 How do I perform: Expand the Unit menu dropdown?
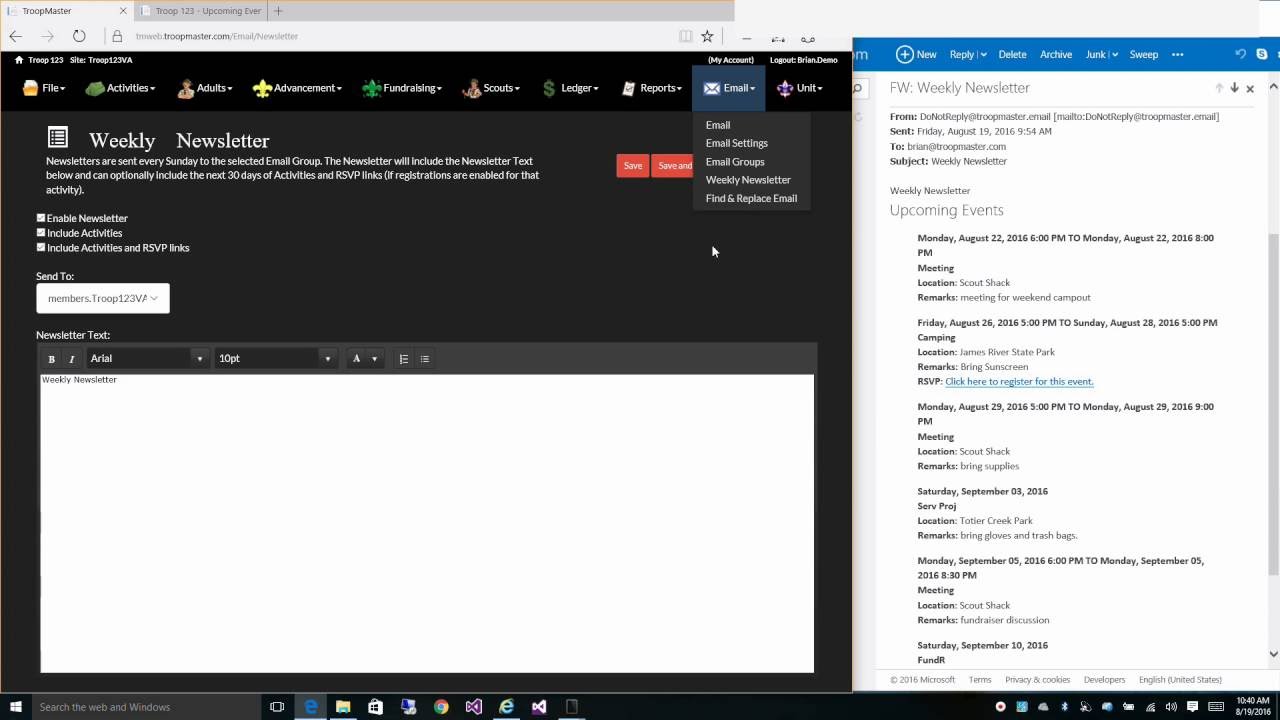tap(799, 88)
